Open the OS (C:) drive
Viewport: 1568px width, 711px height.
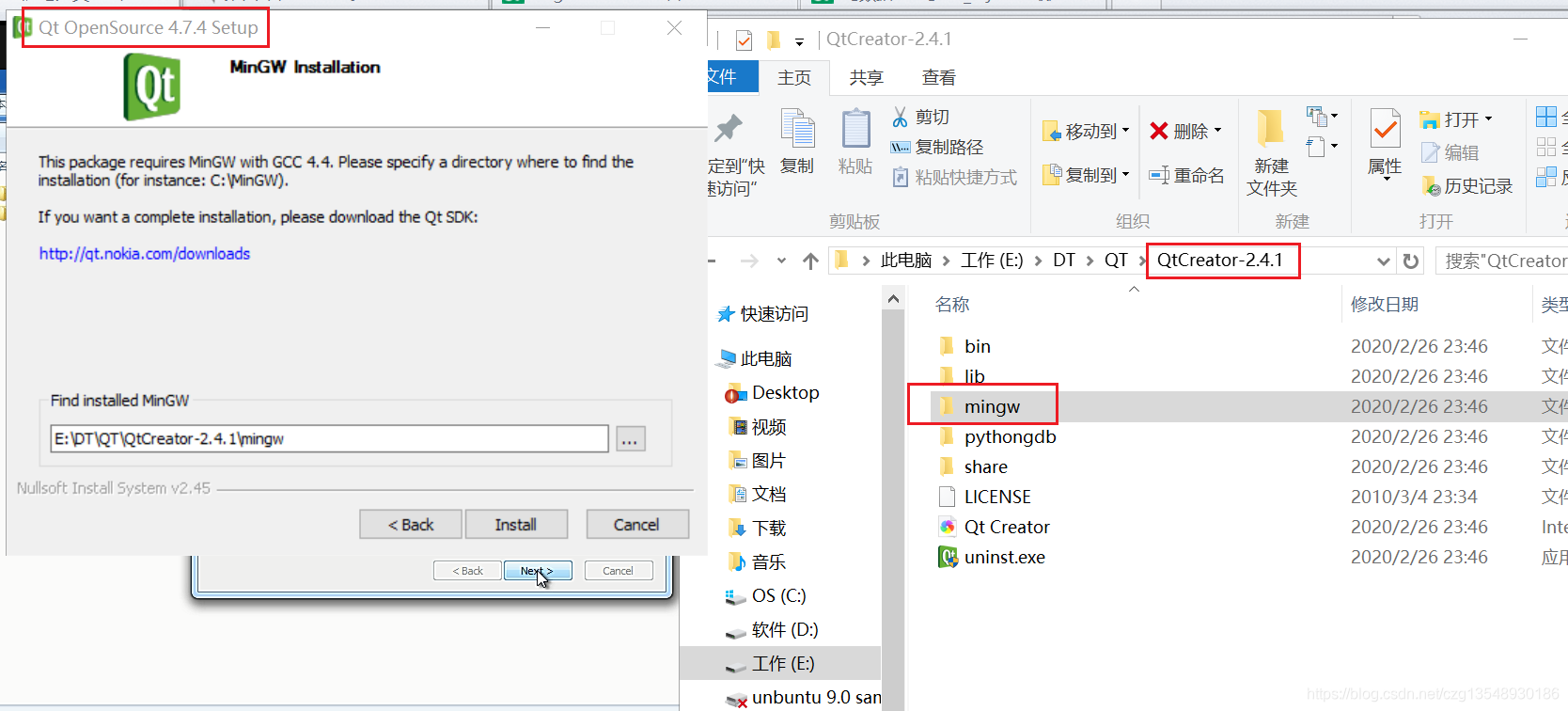pos(766,596)
